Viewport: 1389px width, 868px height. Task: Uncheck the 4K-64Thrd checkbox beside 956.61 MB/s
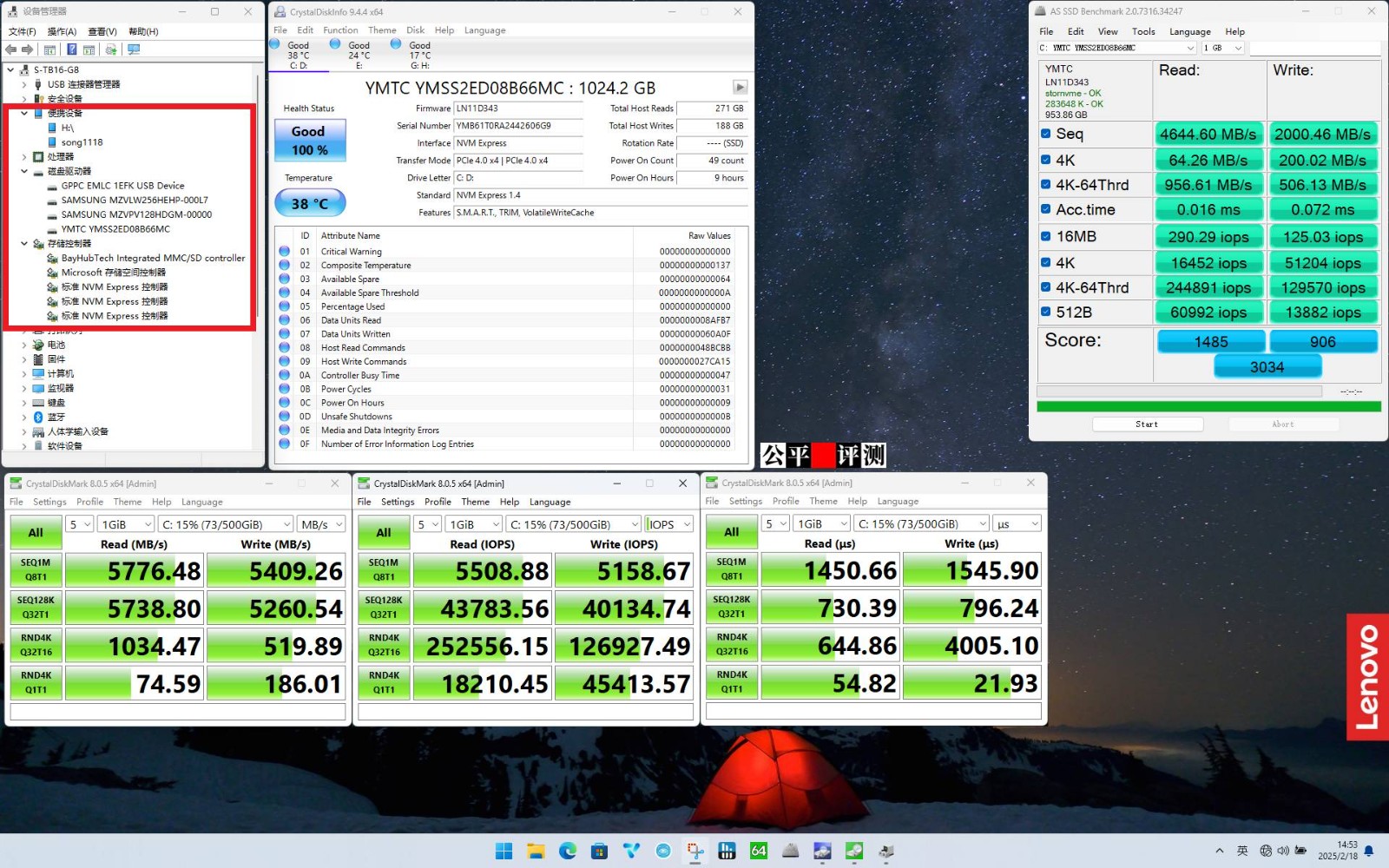pos(1046,184)
